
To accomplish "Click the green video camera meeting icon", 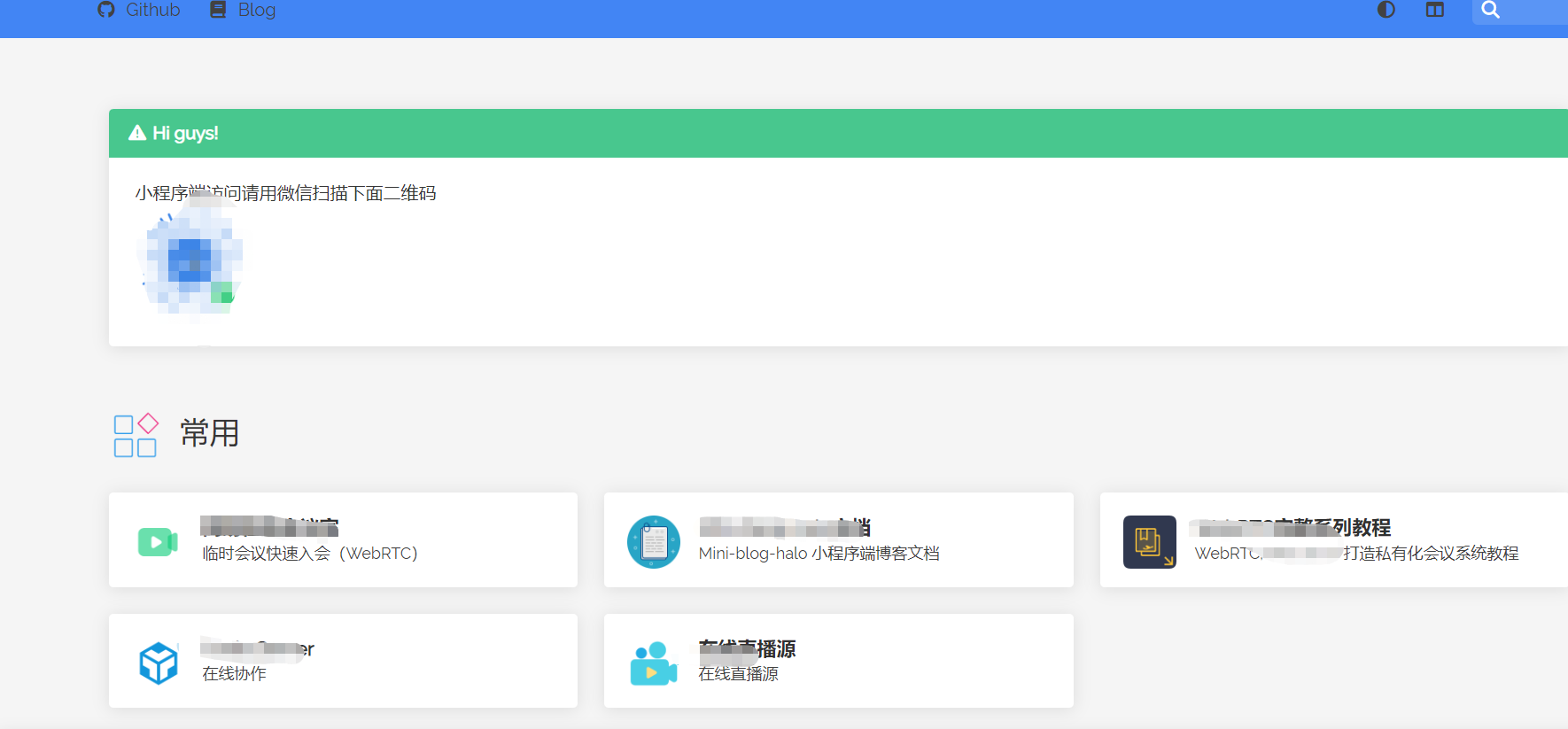I will 158,541.
